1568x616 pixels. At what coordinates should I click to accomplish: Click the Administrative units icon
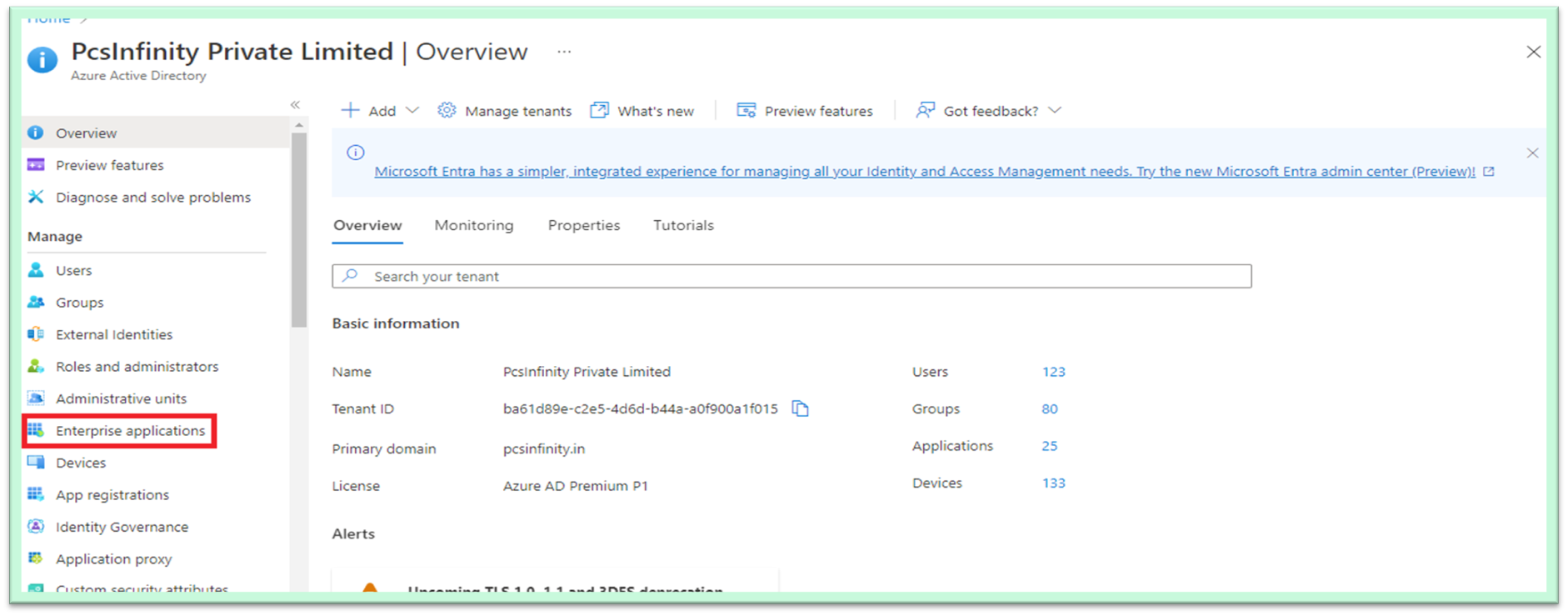36,398
